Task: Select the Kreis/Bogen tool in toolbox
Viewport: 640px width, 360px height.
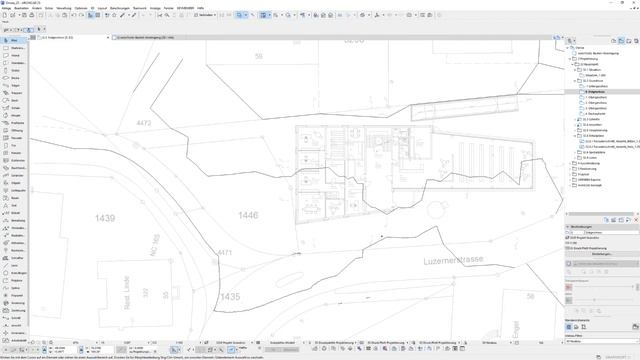Action: pos(13,273)
